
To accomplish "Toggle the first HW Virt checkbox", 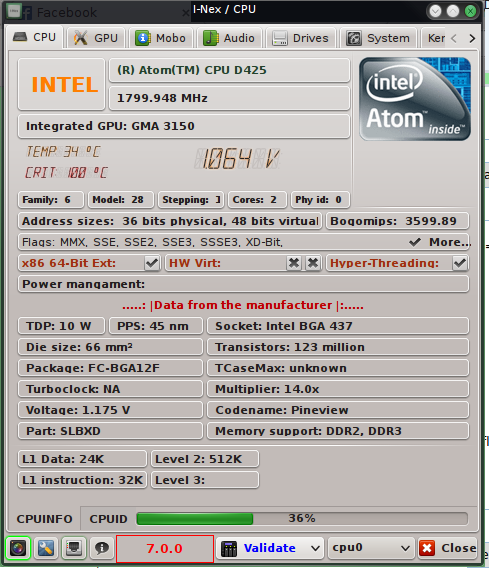I will coord(294,263).
